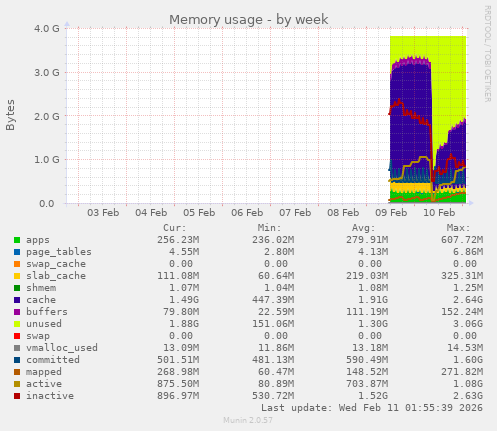Image resolution: width=497 pixels, height=431 pixels.
Task: Select the 'mapped' legend label
Action: tap(44, 372)
